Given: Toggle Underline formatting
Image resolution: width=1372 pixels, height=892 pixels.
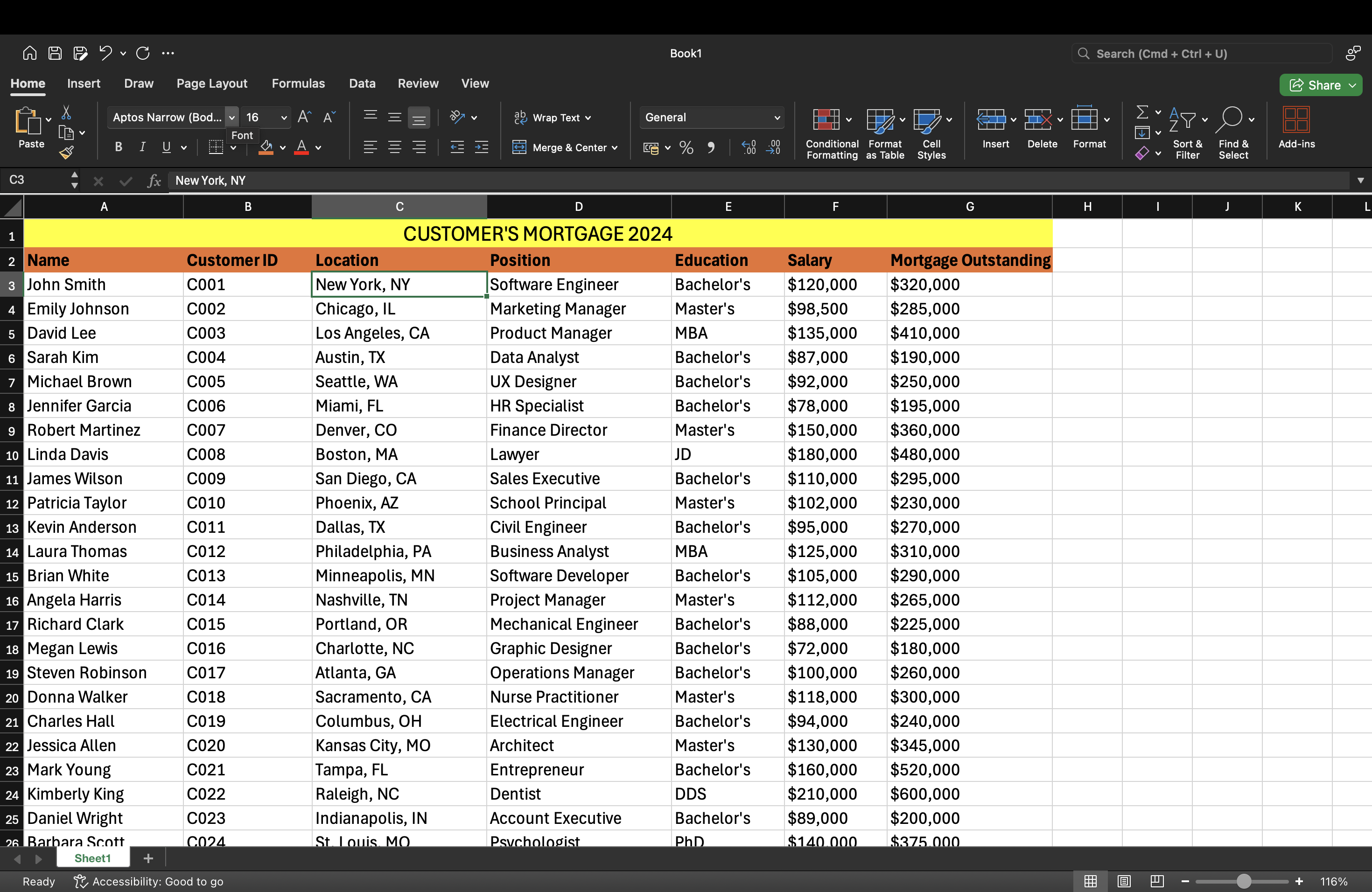Looking at the screenshot, I should [166, 147].
